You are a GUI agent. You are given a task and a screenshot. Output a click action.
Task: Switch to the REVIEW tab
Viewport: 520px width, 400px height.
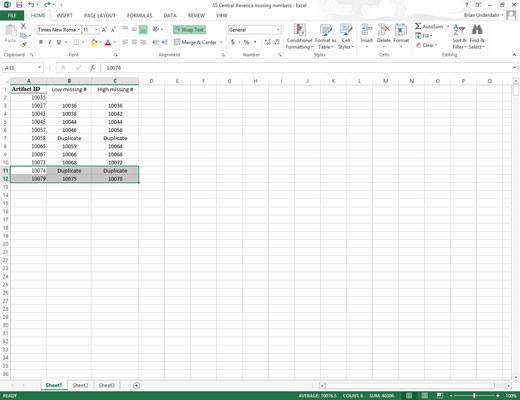coord(196,15)
